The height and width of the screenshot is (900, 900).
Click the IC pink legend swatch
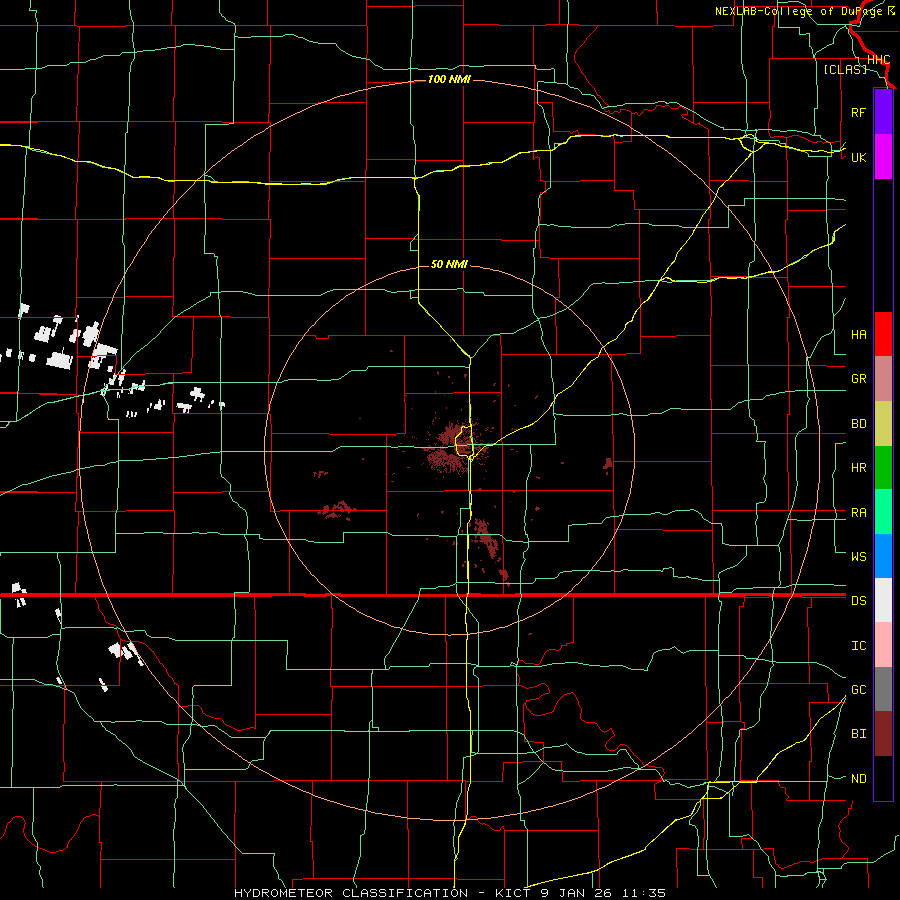pos(883,645)
